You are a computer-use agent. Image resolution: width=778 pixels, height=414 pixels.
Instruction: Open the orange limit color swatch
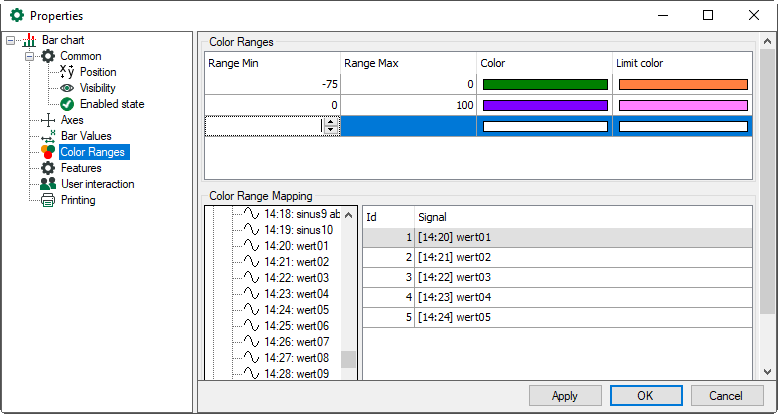click(683, 85)
